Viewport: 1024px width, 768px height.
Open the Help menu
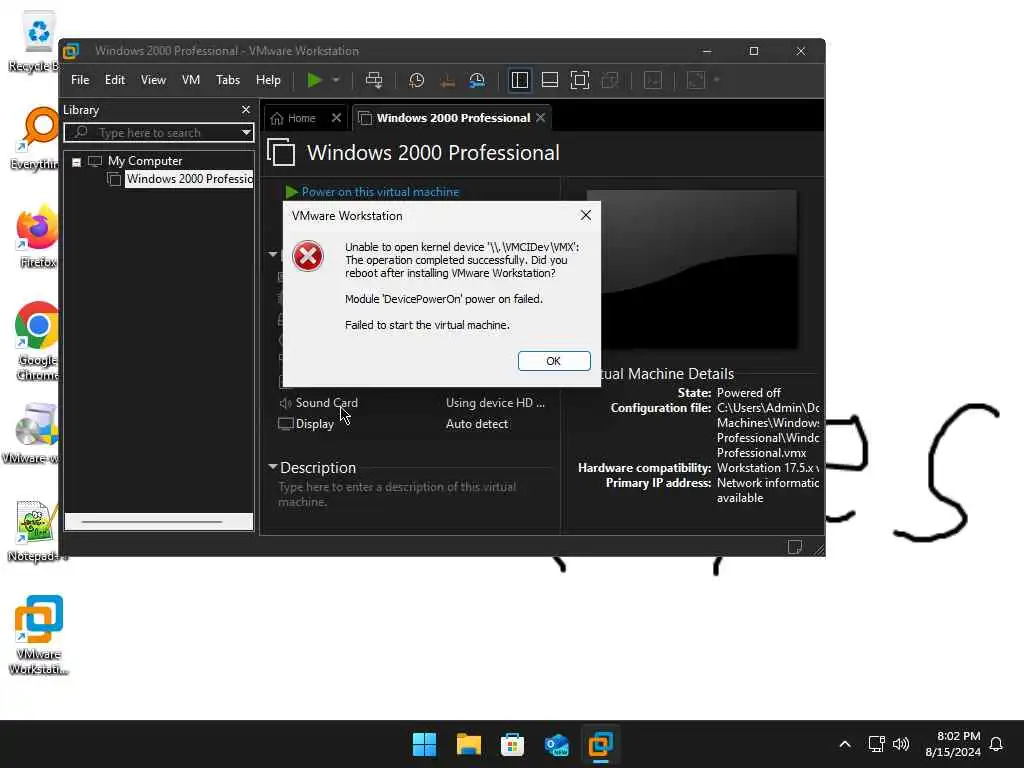tap(268, 80)
